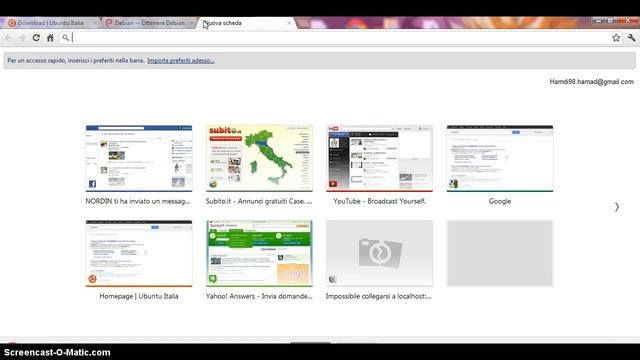Click YouTube logo badge on thumbnail

pos(333,184)
